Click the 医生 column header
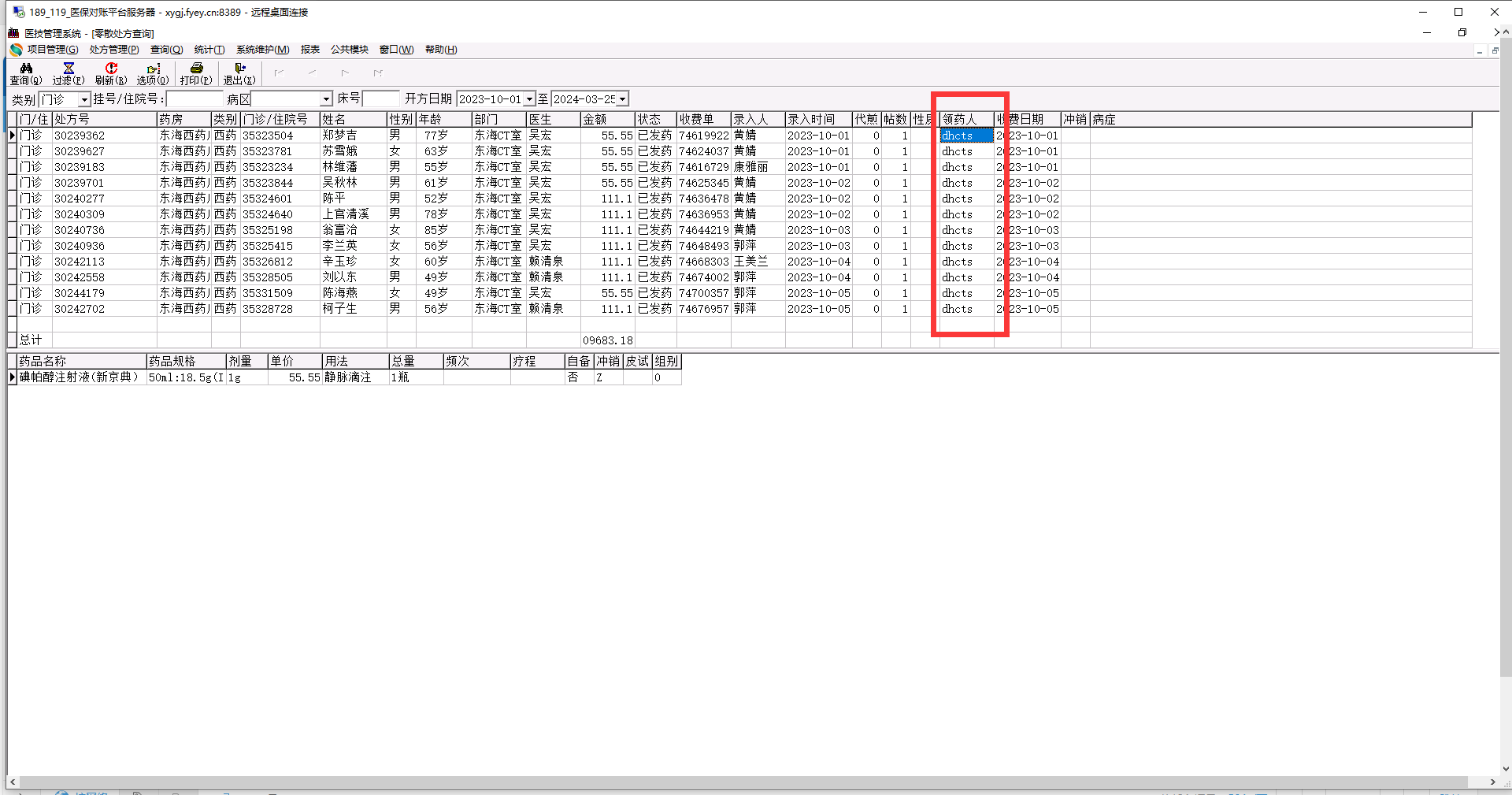 pyautogui.click(x=554, y=119)
